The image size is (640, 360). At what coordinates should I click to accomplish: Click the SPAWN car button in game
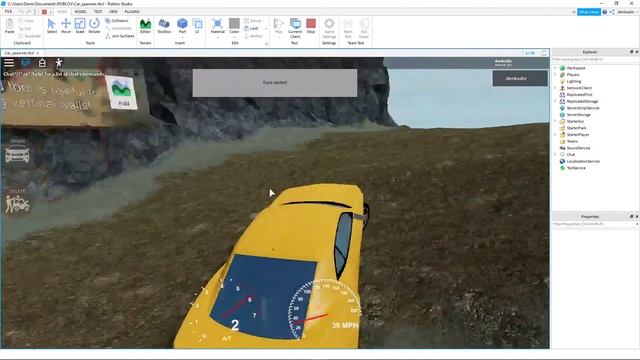tap(17, 151)
